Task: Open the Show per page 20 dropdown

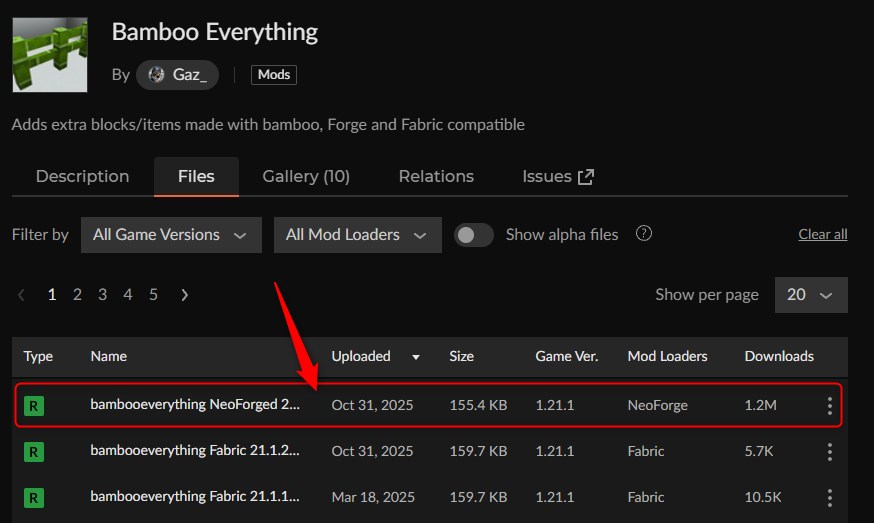Action: tap(811, 294)
